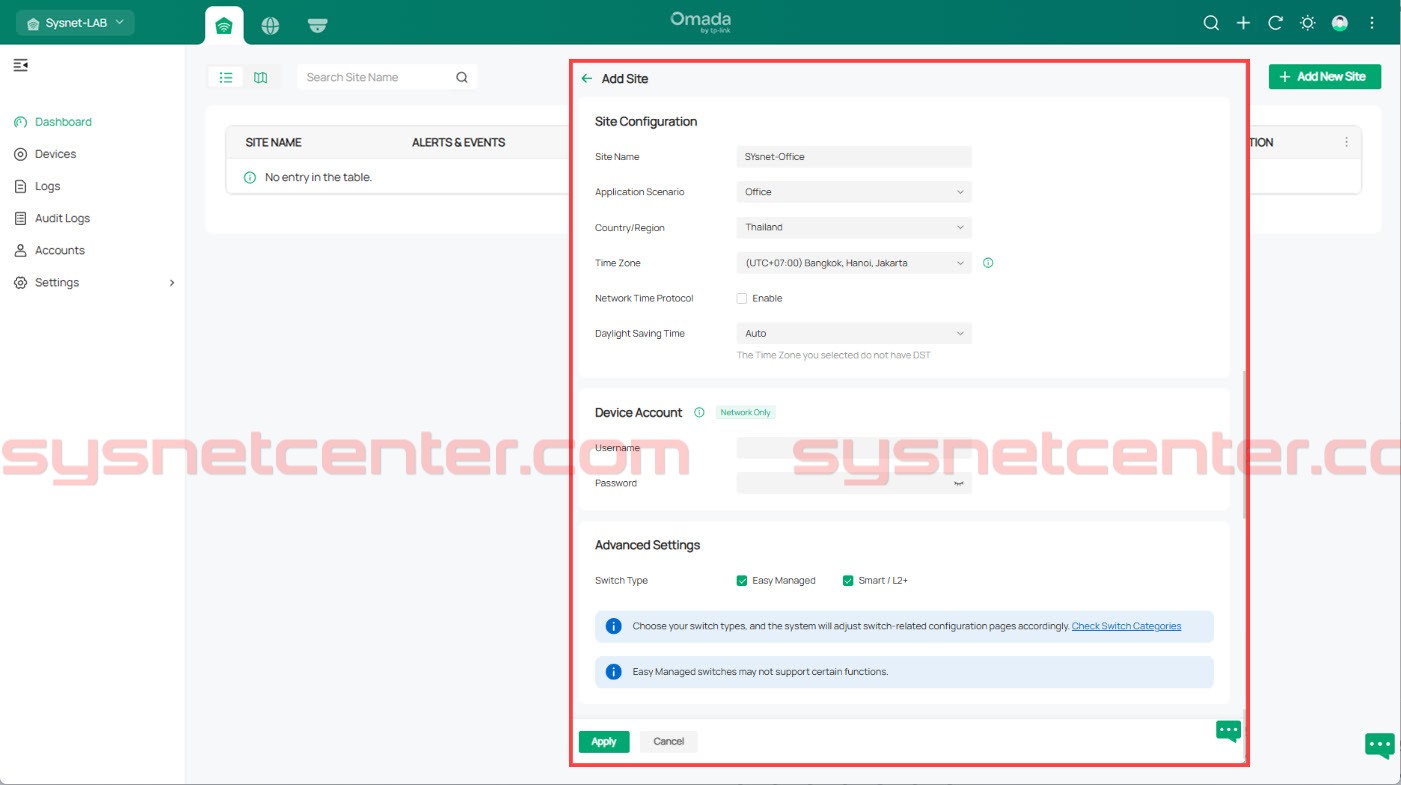Show password using the eye icon
The width and height of the screenshot is (1401, 785).
(x=958, y=483)
